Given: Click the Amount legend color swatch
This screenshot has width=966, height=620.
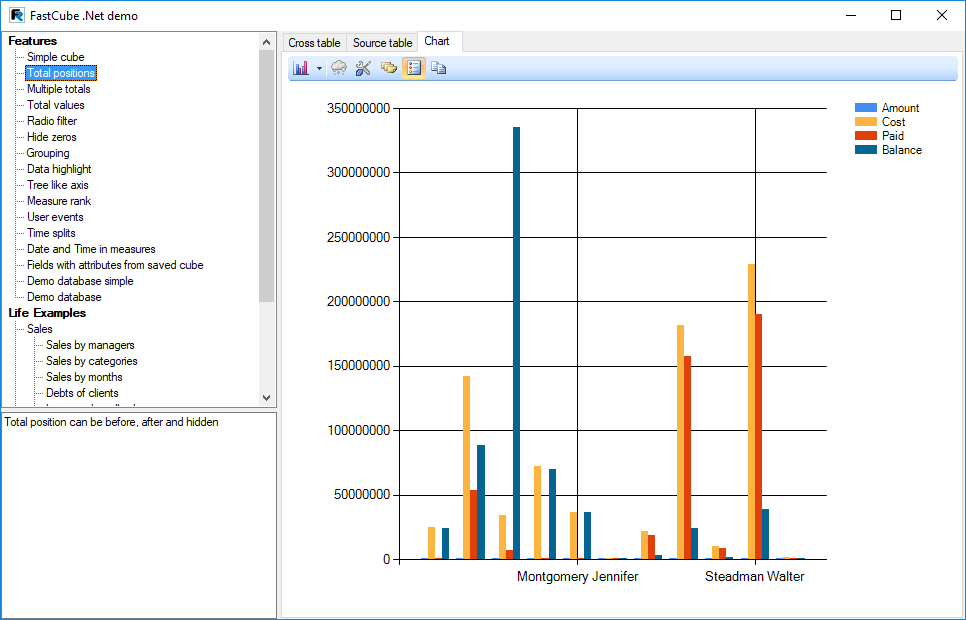Looking at the screenshot, I should [865, 108].
